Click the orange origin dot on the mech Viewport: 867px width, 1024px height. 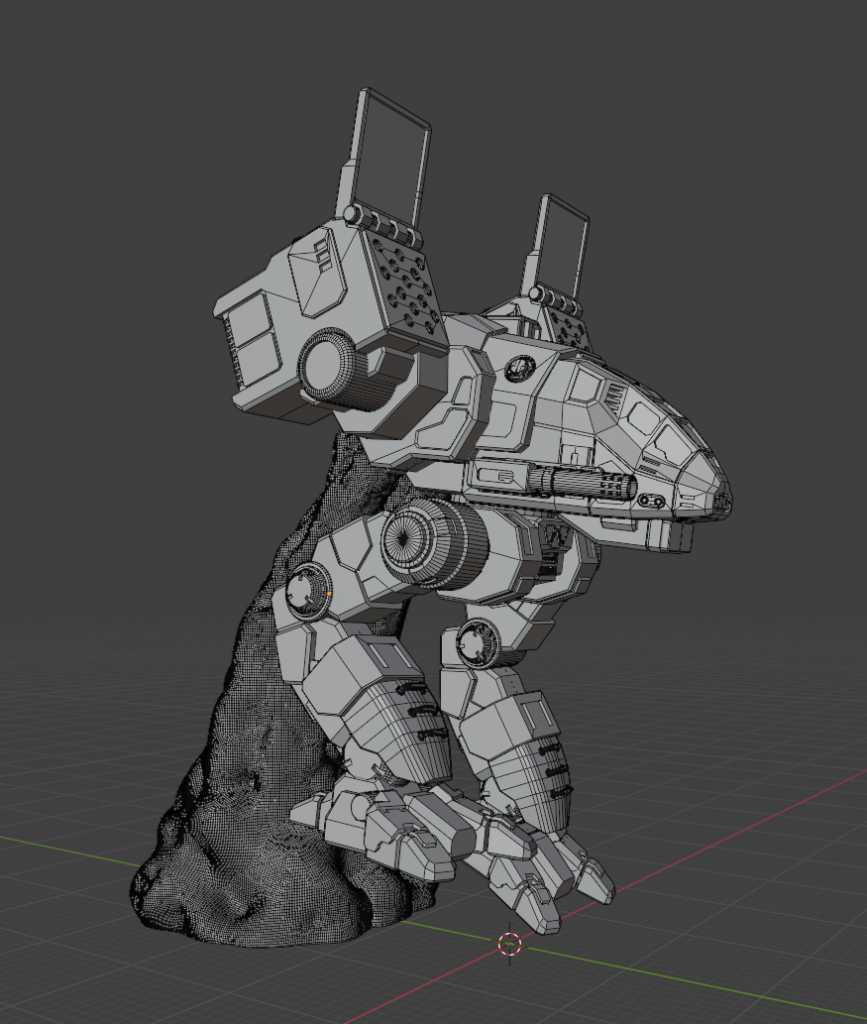tap(329, 594)
